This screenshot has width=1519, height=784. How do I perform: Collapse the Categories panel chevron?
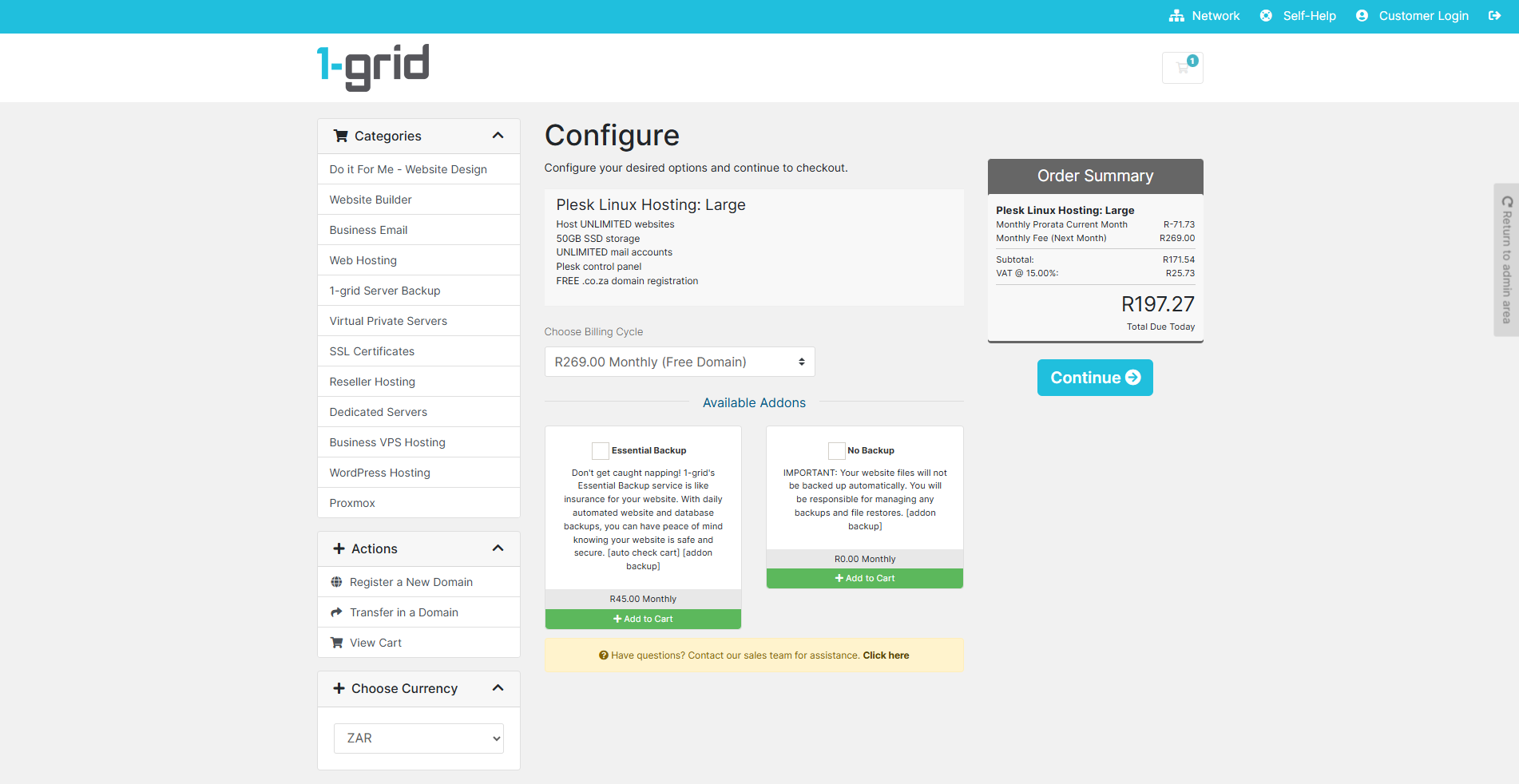[x=498, y=136]
